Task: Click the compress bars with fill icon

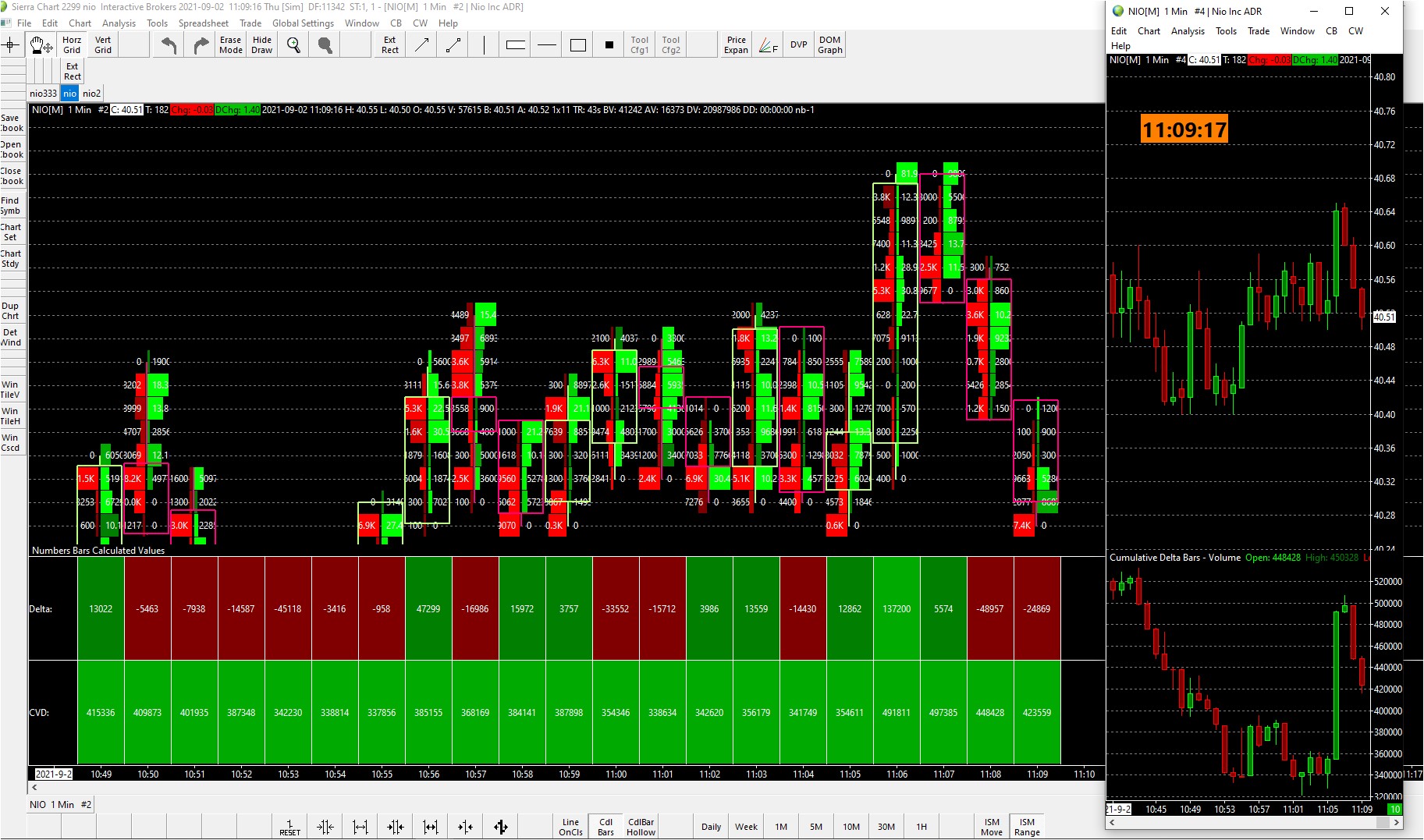Action: [396, 827]
